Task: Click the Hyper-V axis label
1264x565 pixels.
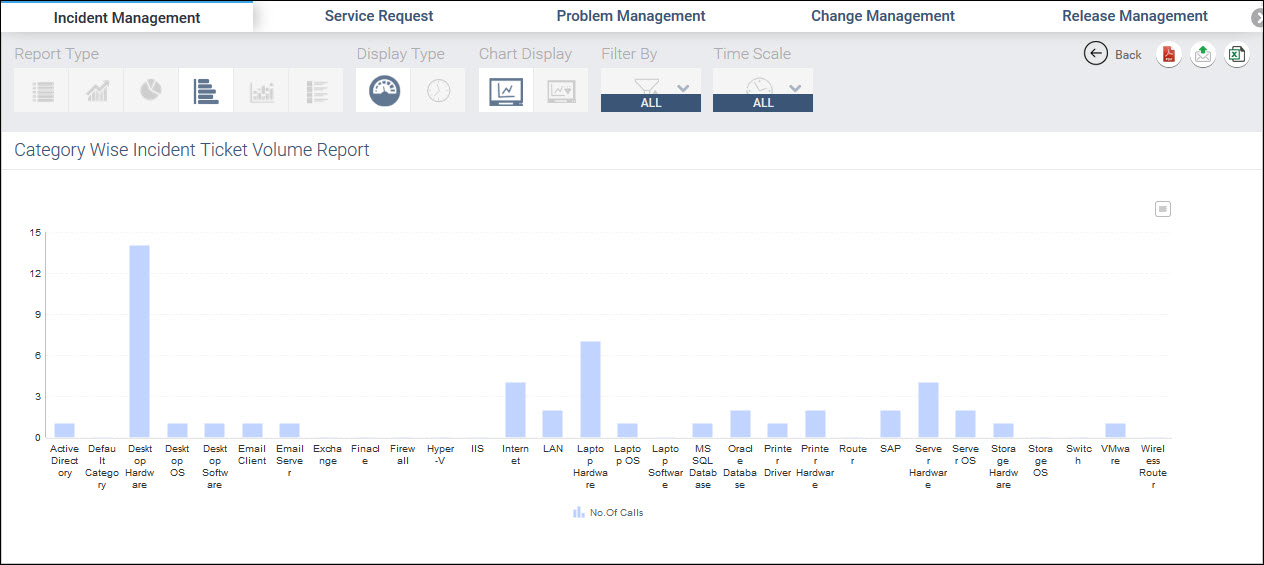Action: coord(440,455)
